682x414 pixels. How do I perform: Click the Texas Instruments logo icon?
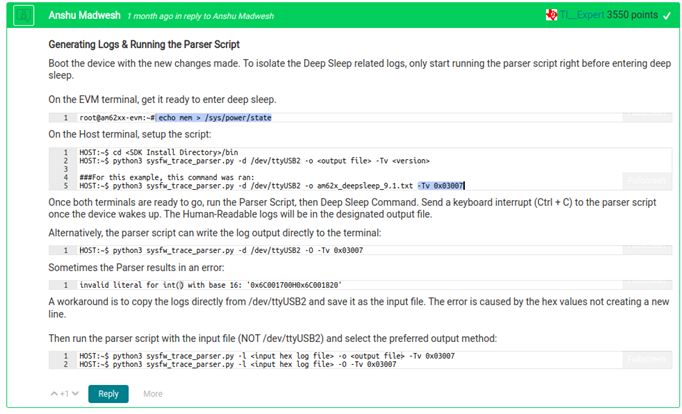pyautogui.click(x=552, y=15)
